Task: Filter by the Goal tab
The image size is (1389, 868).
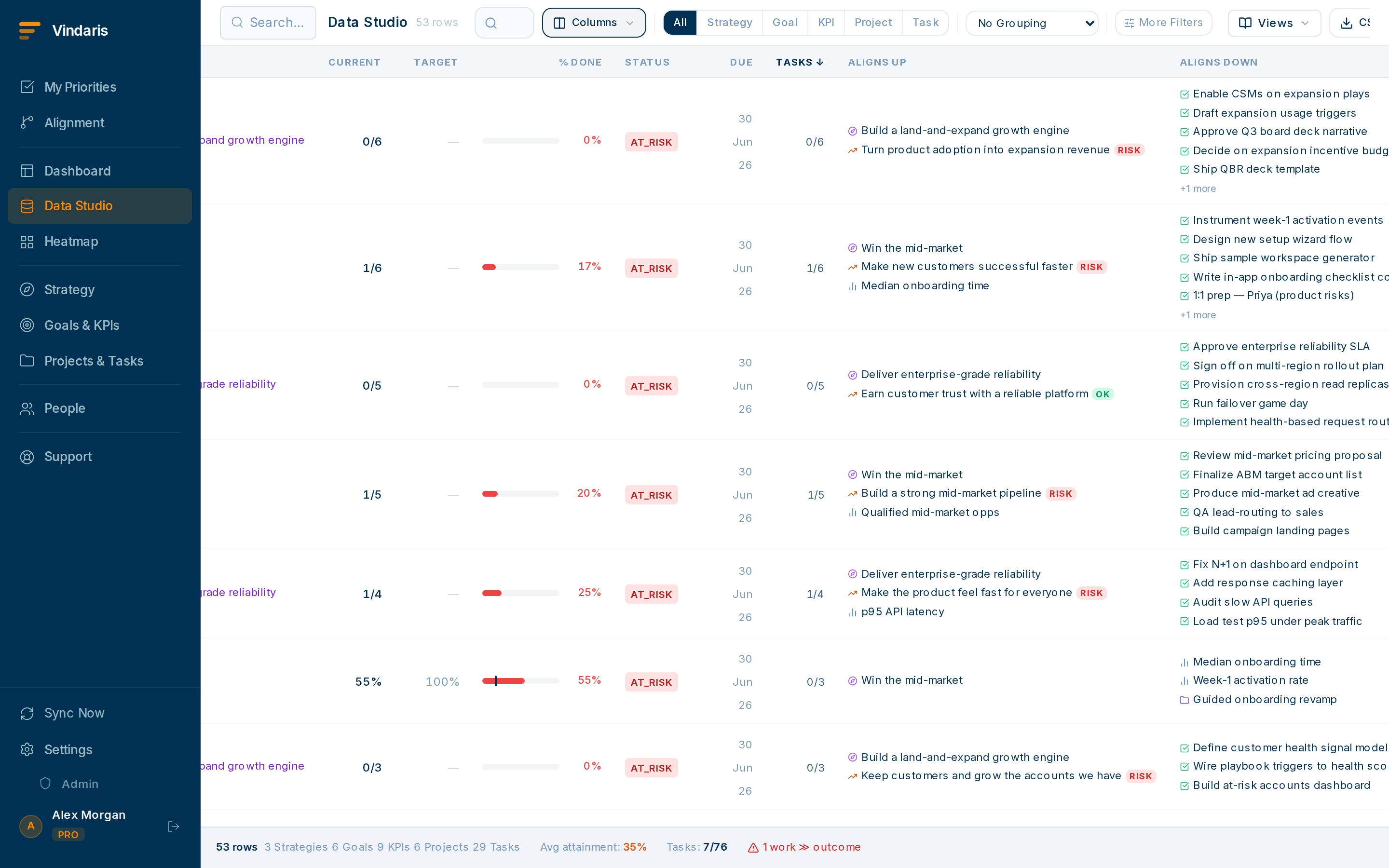Action: [785, 23]
